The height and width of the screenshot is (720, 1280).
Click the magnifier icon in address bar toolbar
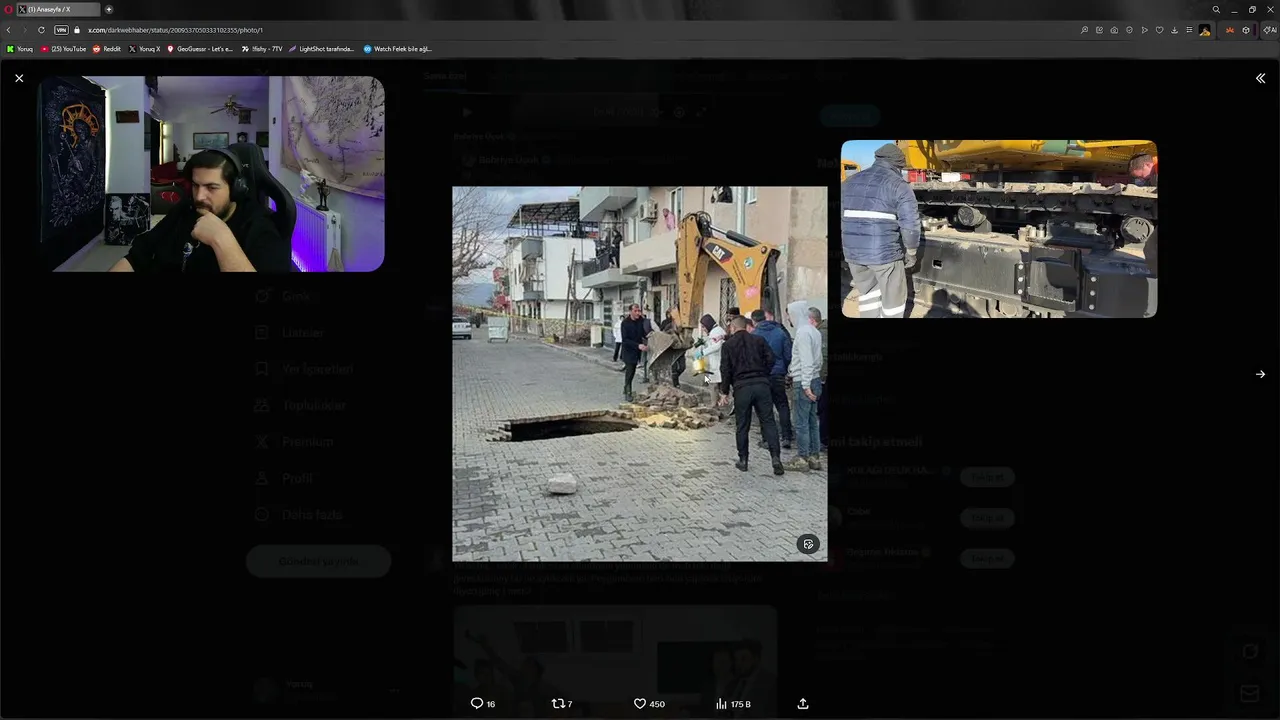1084,30
